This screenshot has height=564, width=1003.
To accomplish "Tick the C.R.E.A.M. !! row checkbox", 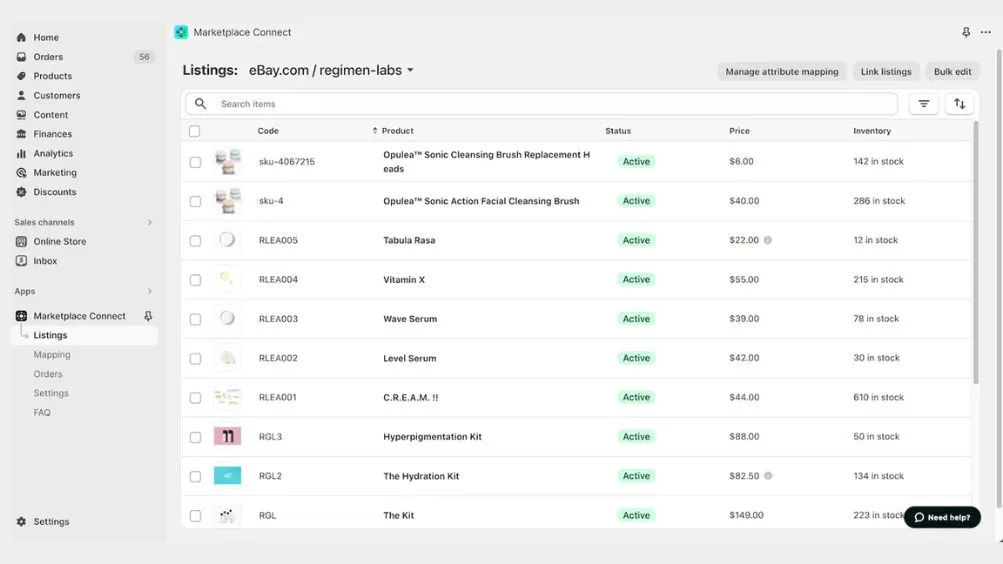I will [195, 398].
